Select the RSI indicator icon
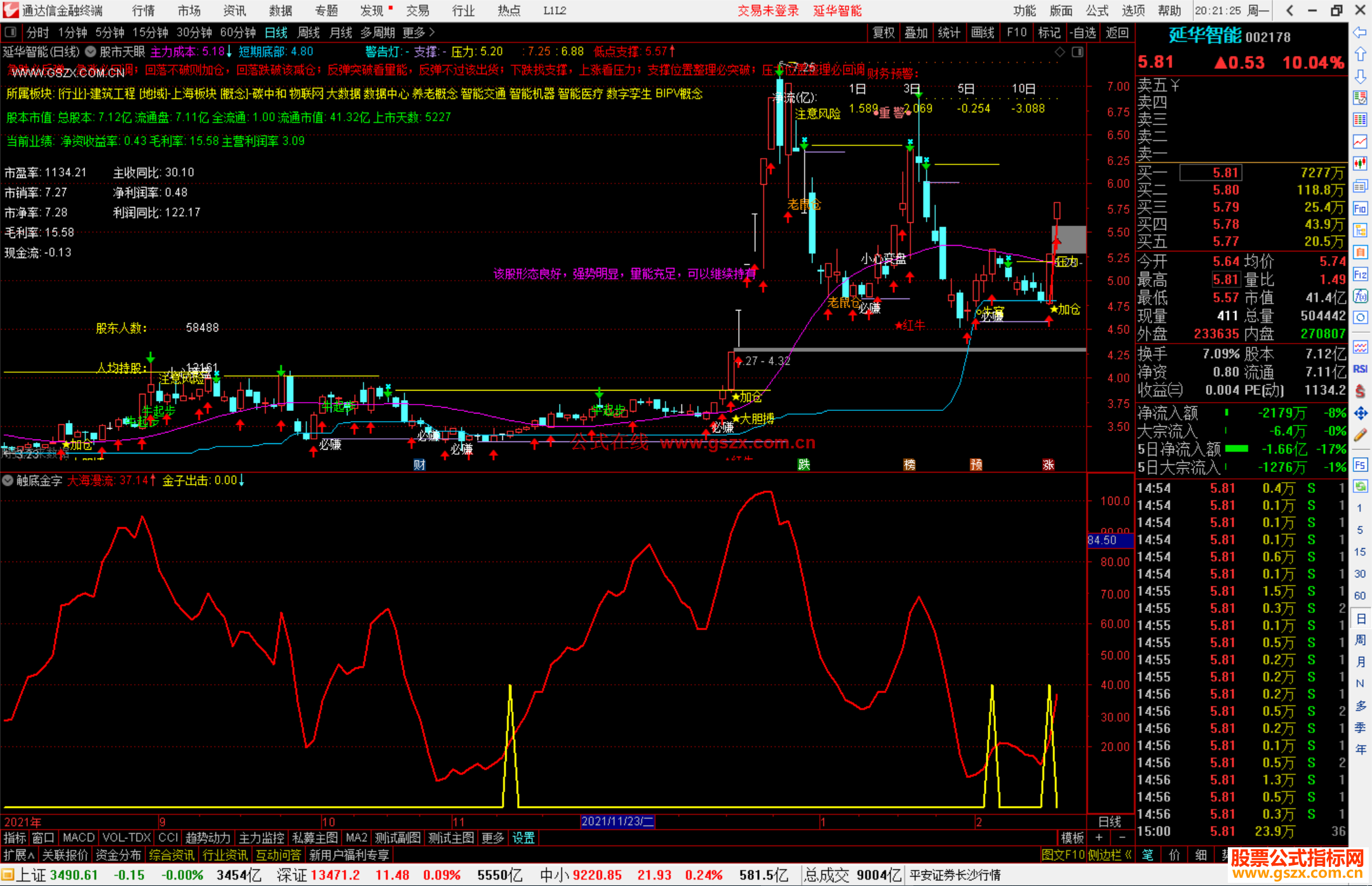 click(1360, 369)
